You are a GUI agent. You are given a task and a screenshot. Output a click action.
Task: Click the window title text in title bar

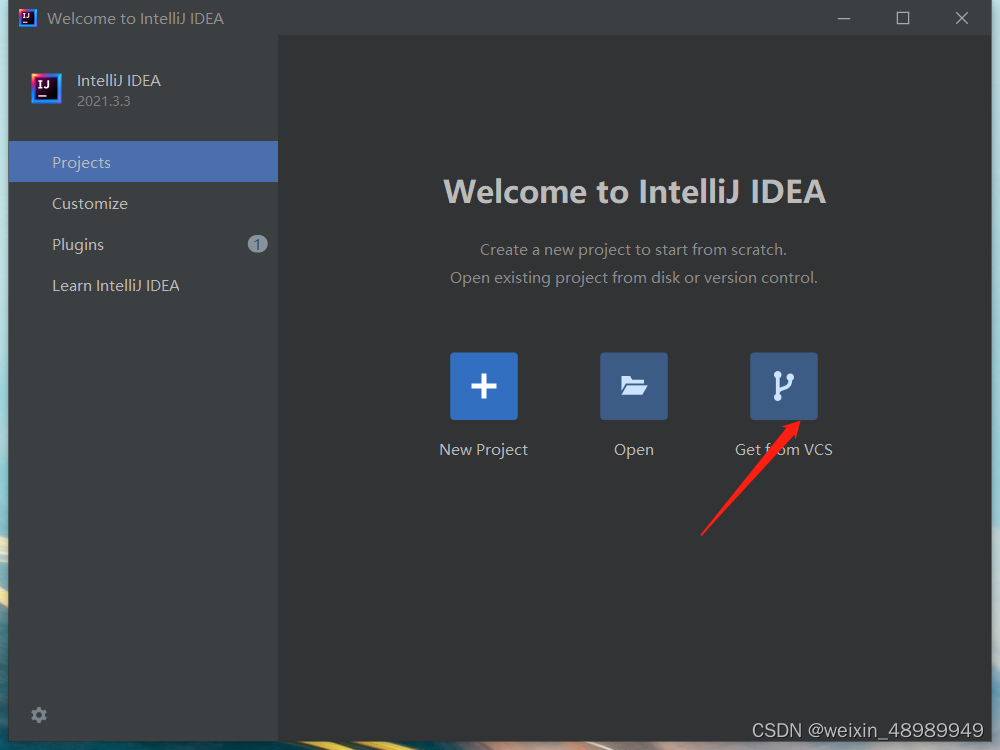click(135, 18)
